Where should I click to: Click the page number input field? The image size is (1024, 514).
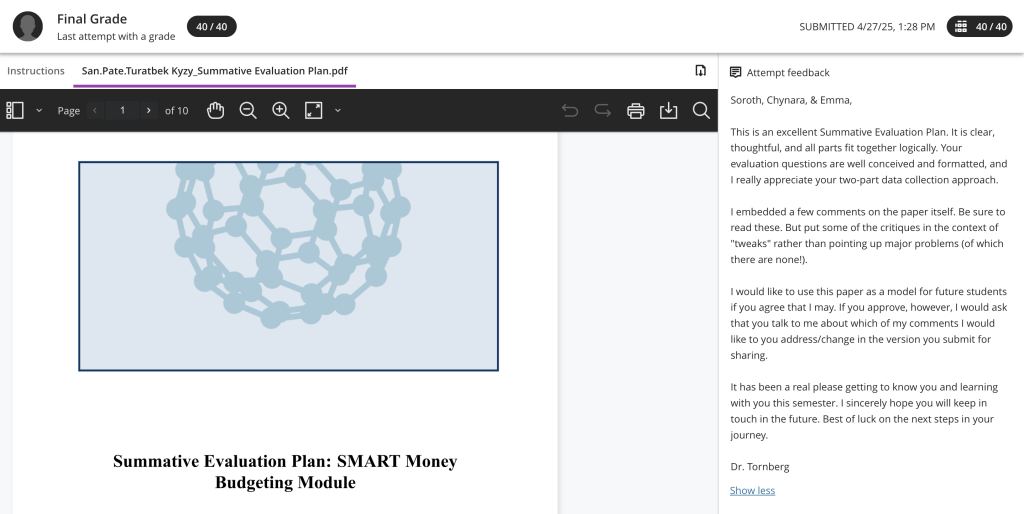(122, 110)
